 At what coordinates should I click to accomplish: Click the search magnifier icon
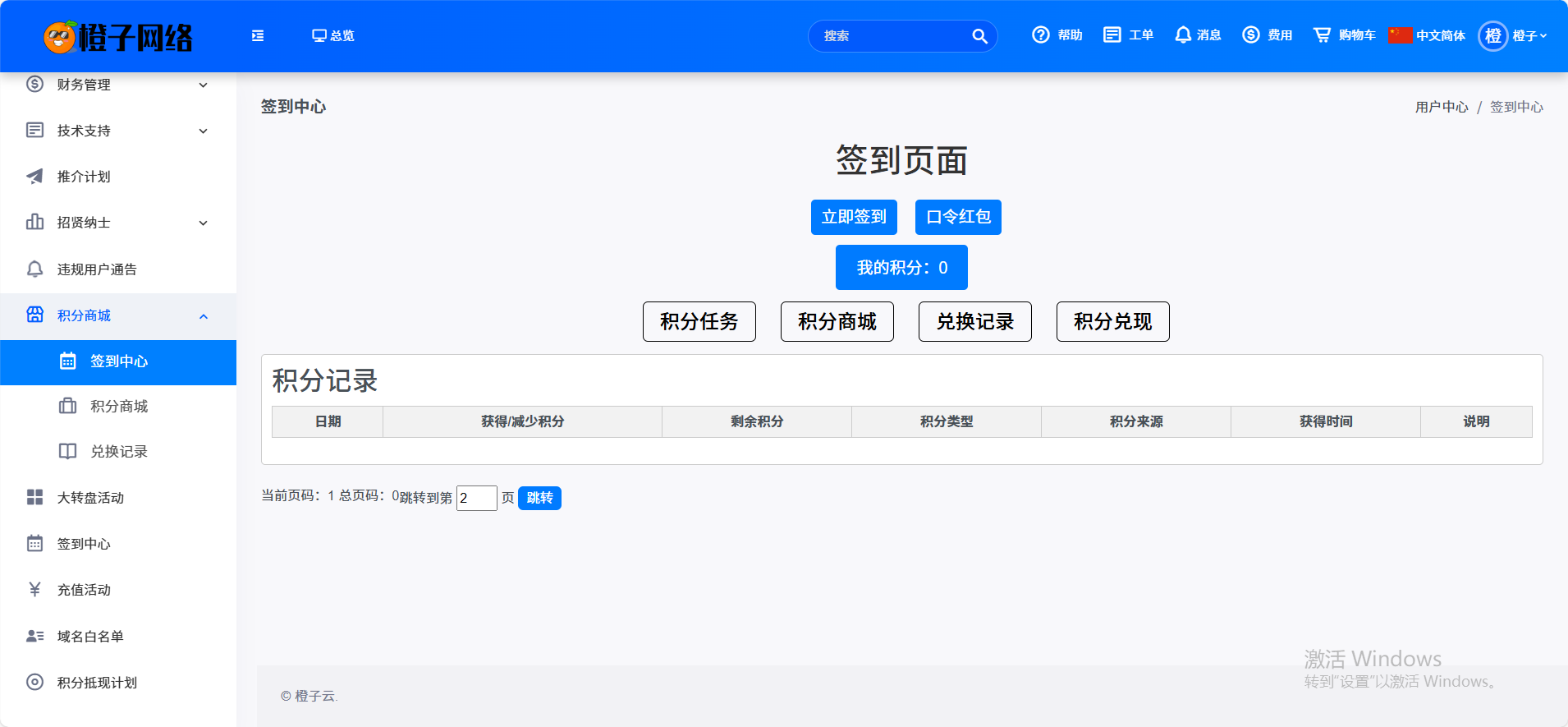979,36
